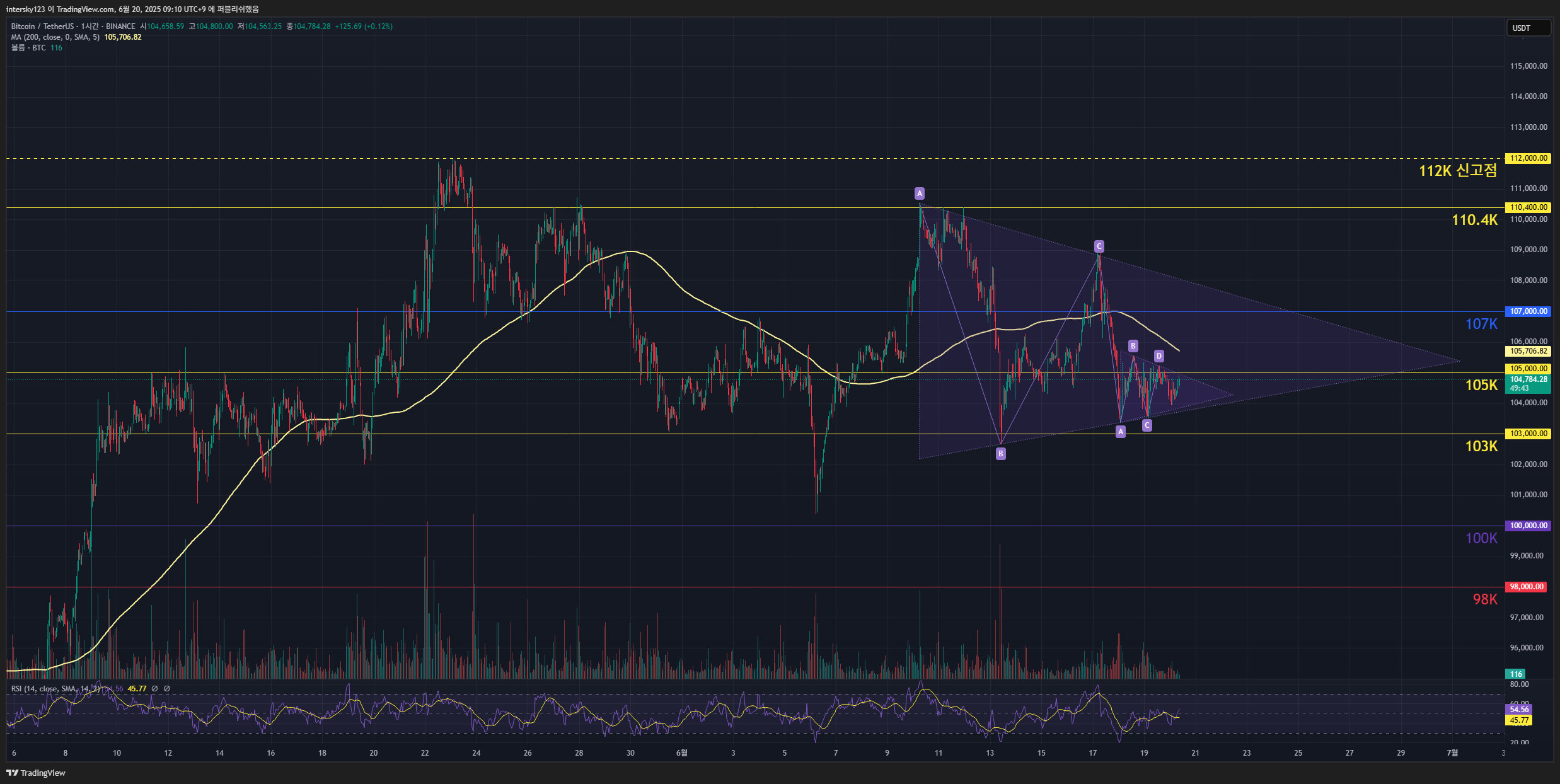The height and width of the screenshot is (784, 1560).
Task: Select the change value +125.69 (+0.12%)
Action: click(x=364, y=26)
